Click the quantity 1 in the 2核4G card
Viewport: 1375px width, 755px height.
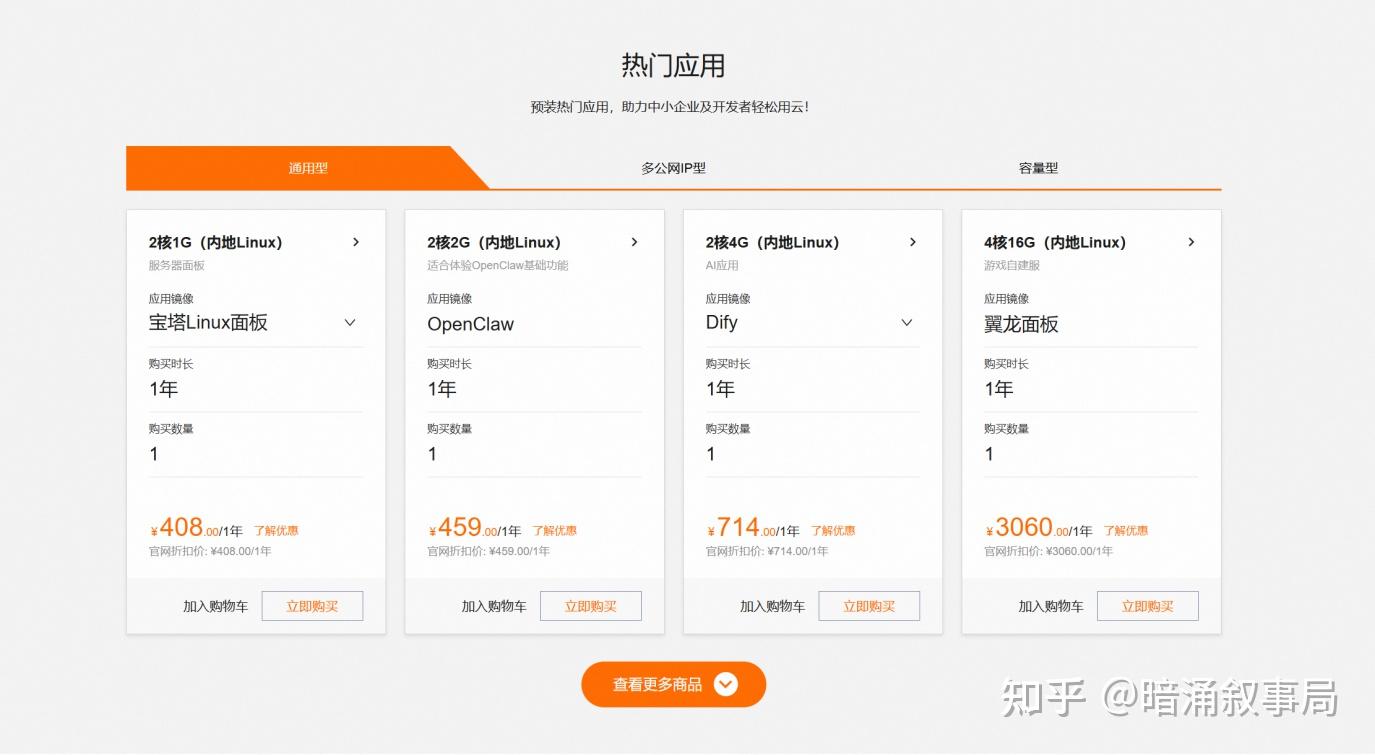[711, 454]
